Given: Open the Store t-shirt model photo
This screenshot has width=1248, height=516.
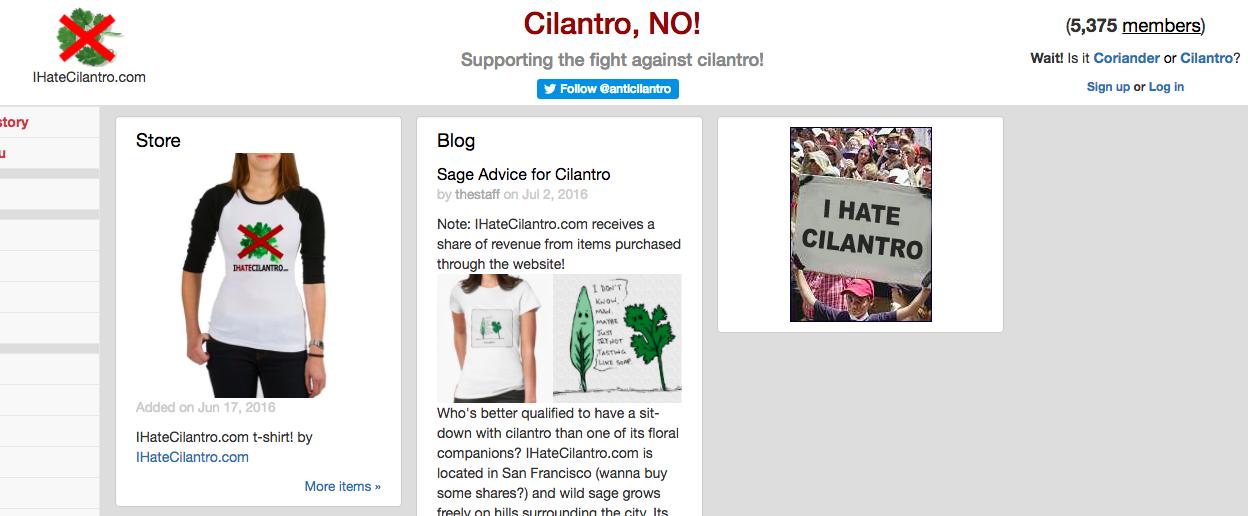Looking at the screenshot, I should pos(258,275).
